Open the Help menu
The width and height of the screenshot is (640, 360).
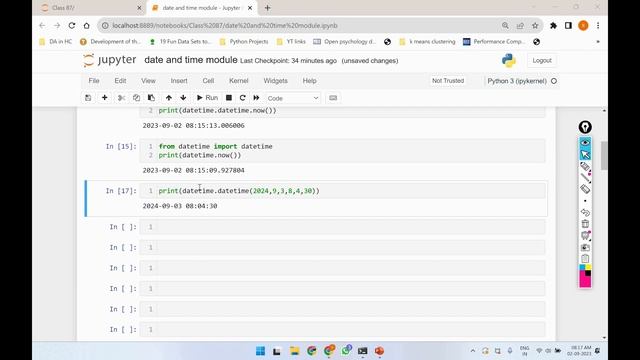pos(309,81)
